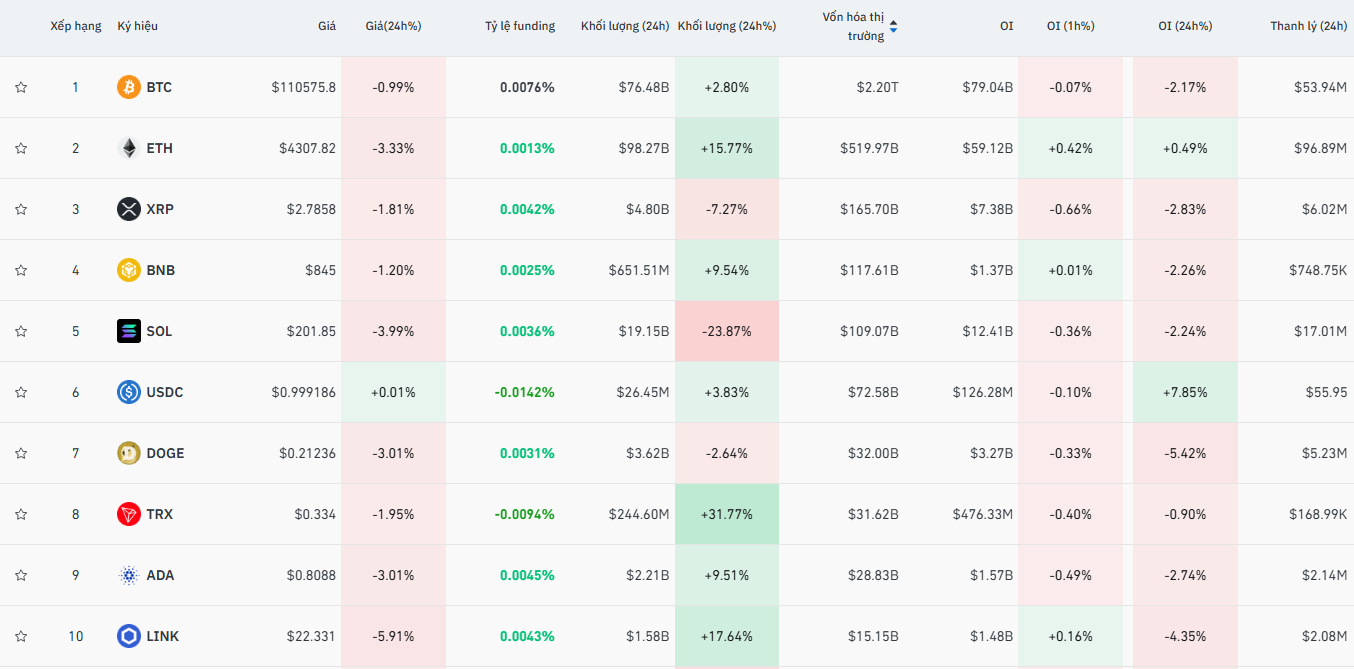The height and width of the screenshot is (669, 1354).
Task: Click the Chainlink LINK icon
Action: tap(129, 636)
